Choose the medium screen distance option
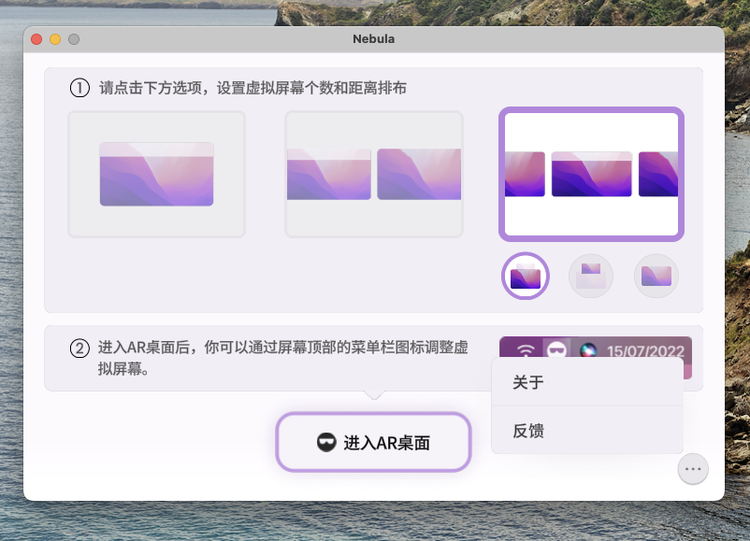750x541 pixels. pos(591,276)
